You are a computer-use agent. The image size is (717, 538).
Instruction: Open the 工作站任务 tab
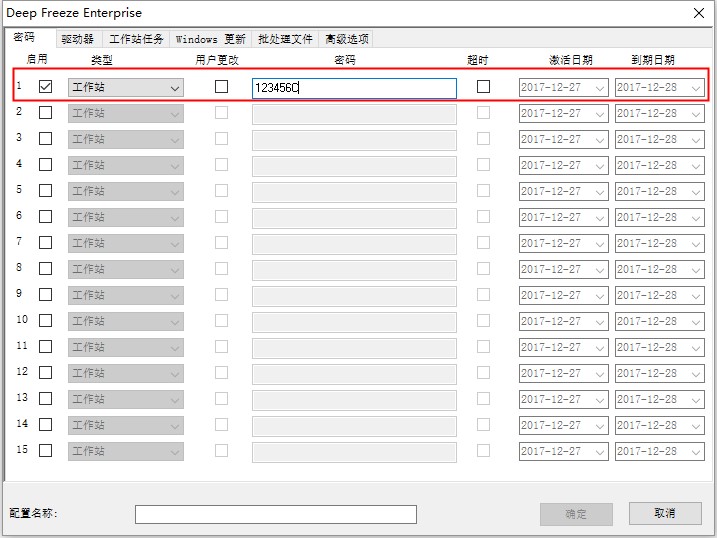[x=136, y=39]
